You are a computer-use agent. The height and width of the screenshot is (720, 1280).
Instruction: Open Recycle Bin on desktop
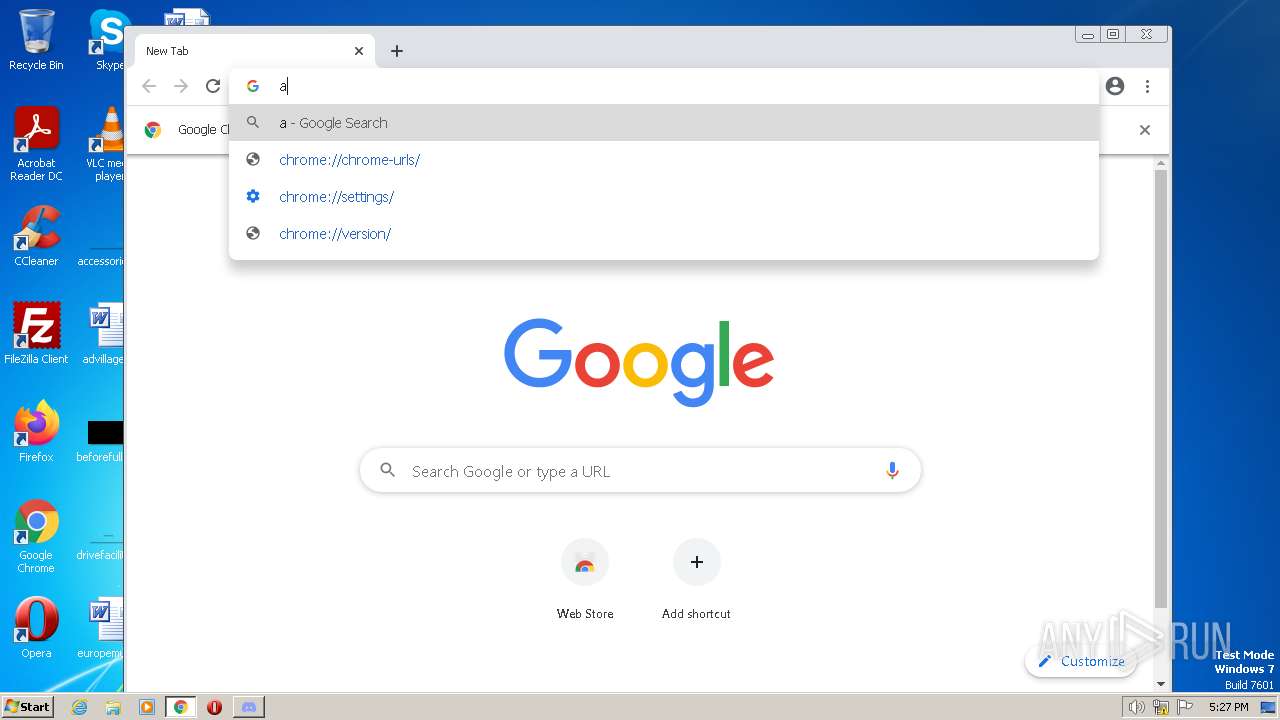[36, 40]
